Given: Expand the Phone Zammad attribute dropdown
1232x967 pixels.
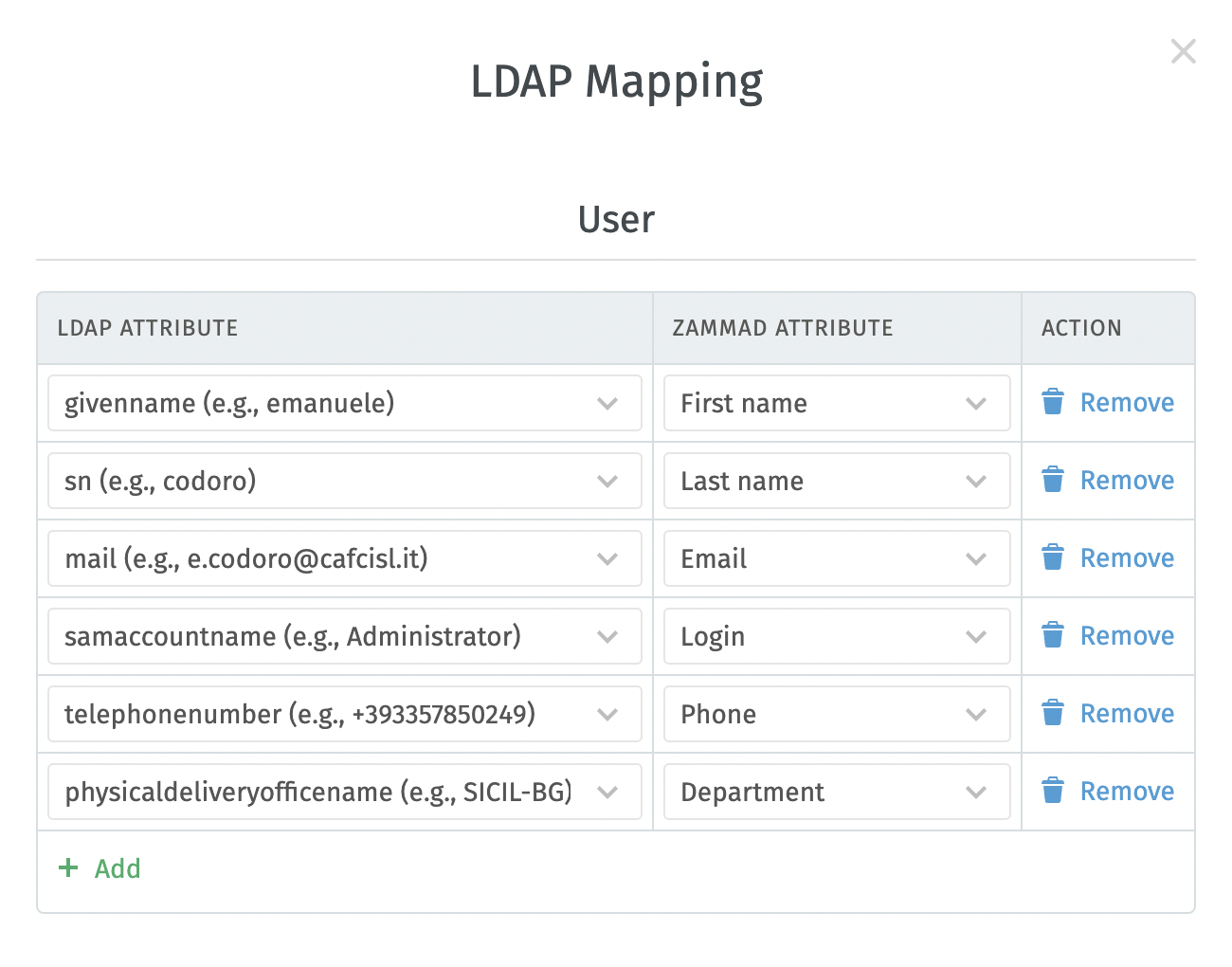Looking at the screenshot, I should pos(976,714).
